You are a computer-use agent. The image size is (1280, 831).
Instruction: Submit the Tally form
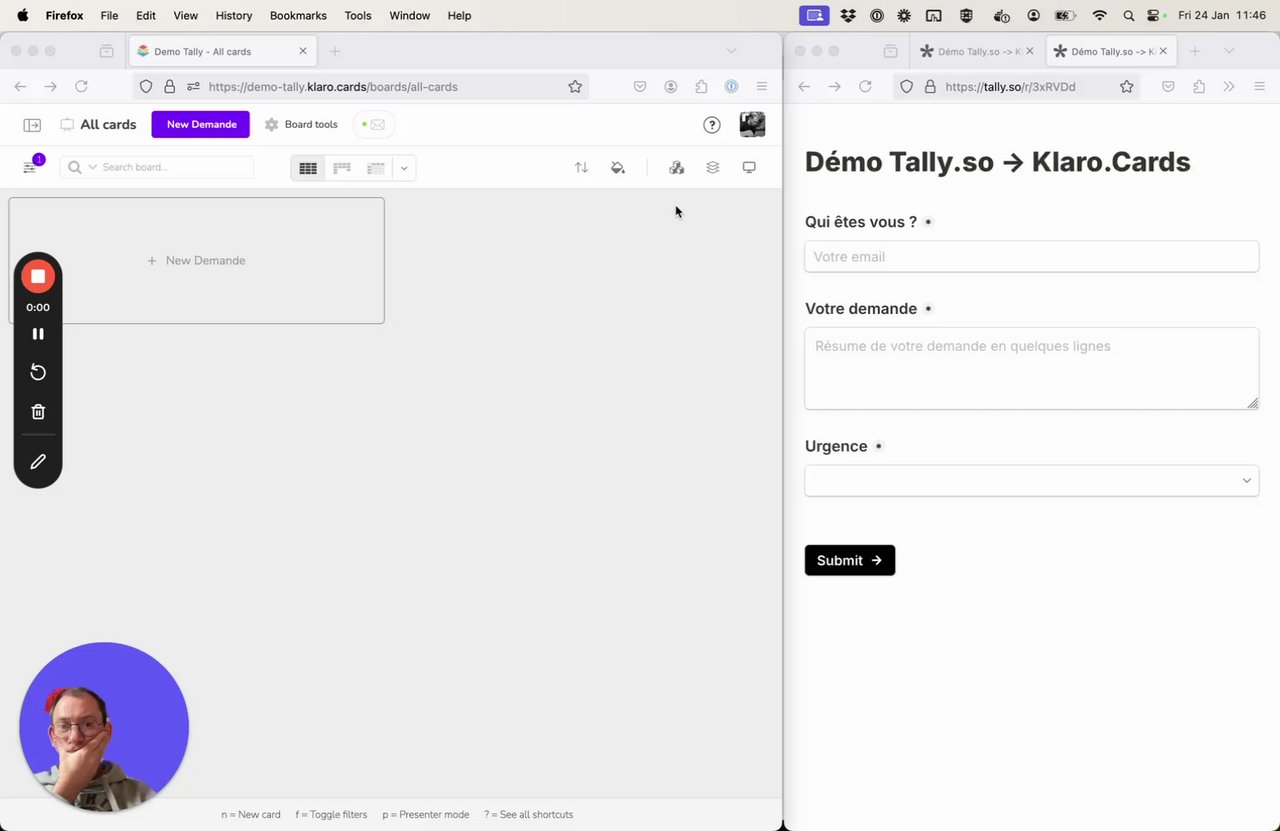tap(849, 560)
